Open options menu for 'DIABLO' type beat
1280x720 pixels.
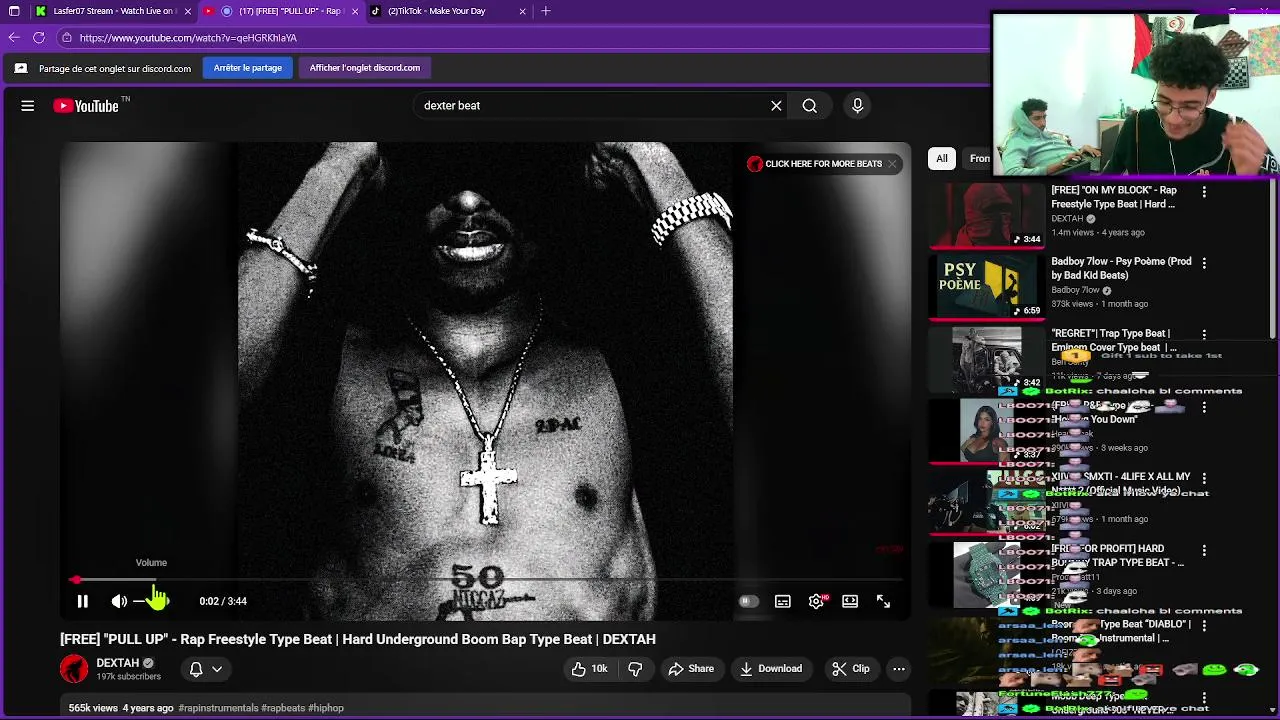[1204, 626]
